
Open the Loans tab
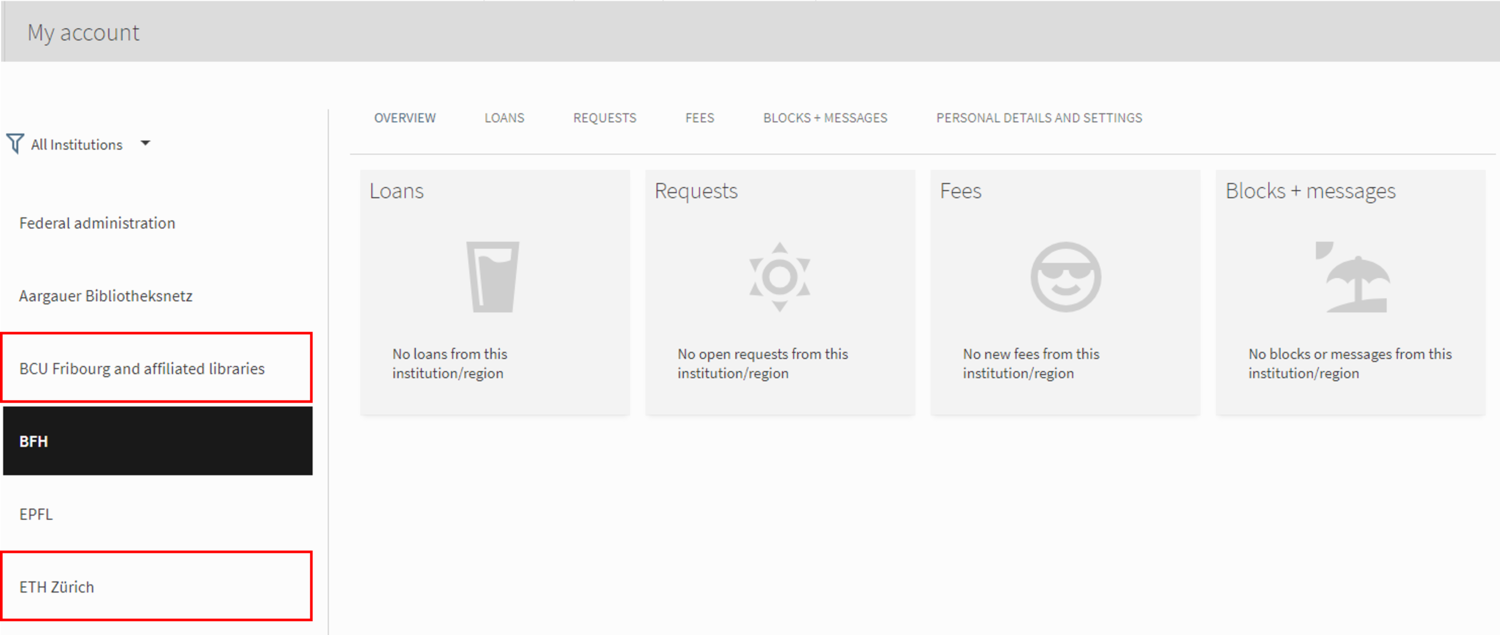pos(504,118)
